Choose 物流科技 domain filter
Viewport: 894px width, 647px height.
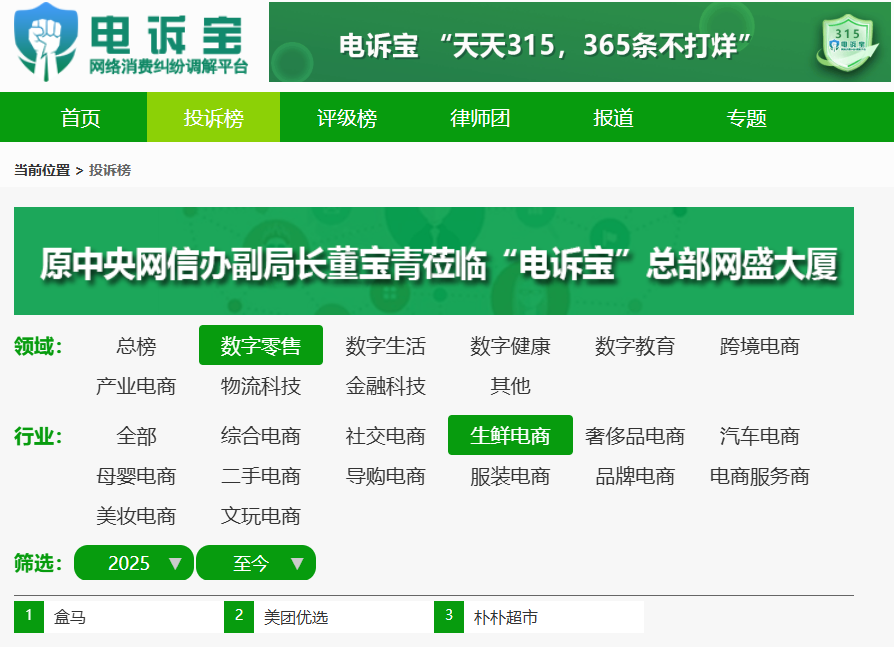click(261, 386)
